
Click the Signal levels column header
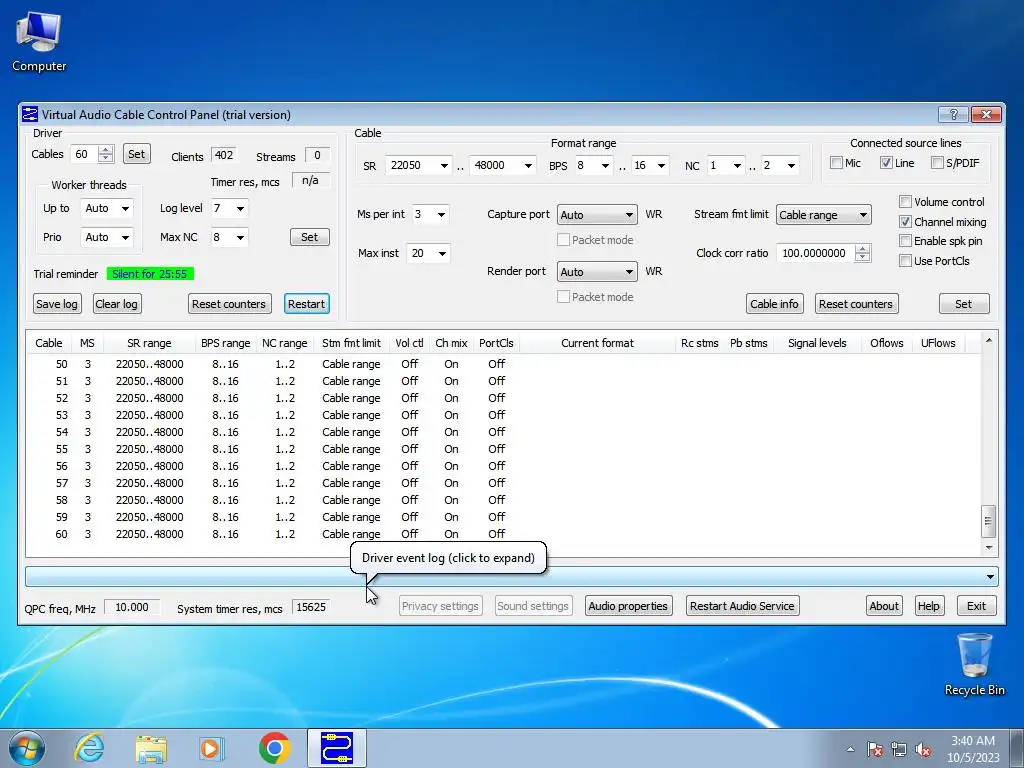[817, 343]
